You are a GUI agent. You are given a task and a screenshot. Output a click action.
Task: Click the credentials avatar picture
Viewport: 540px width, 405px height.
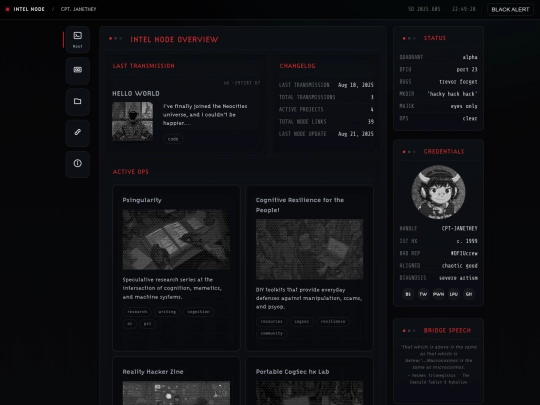point(438,192)
